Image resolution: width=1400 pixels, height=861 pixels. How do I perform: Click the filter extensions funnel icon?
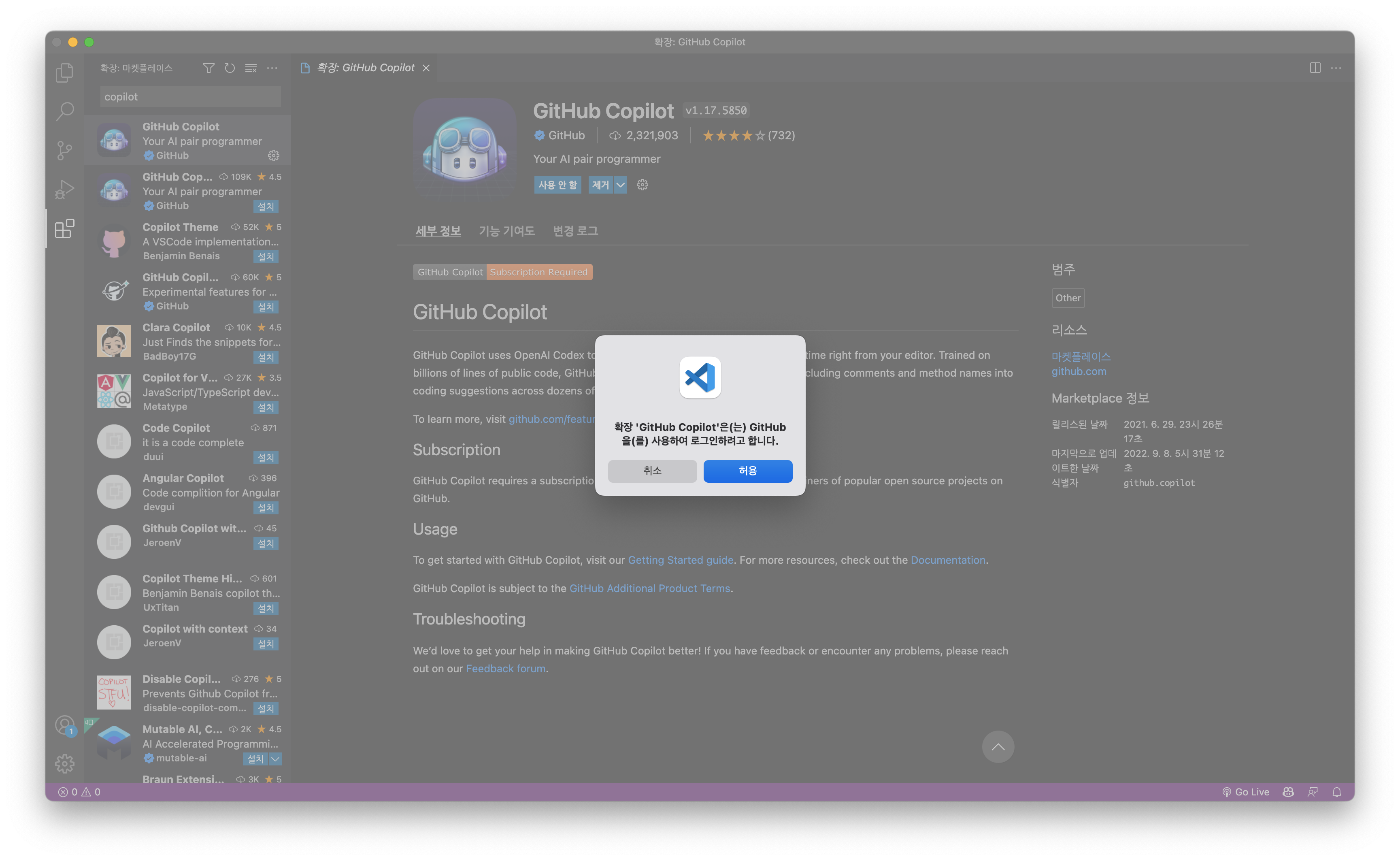coord(209,68)
